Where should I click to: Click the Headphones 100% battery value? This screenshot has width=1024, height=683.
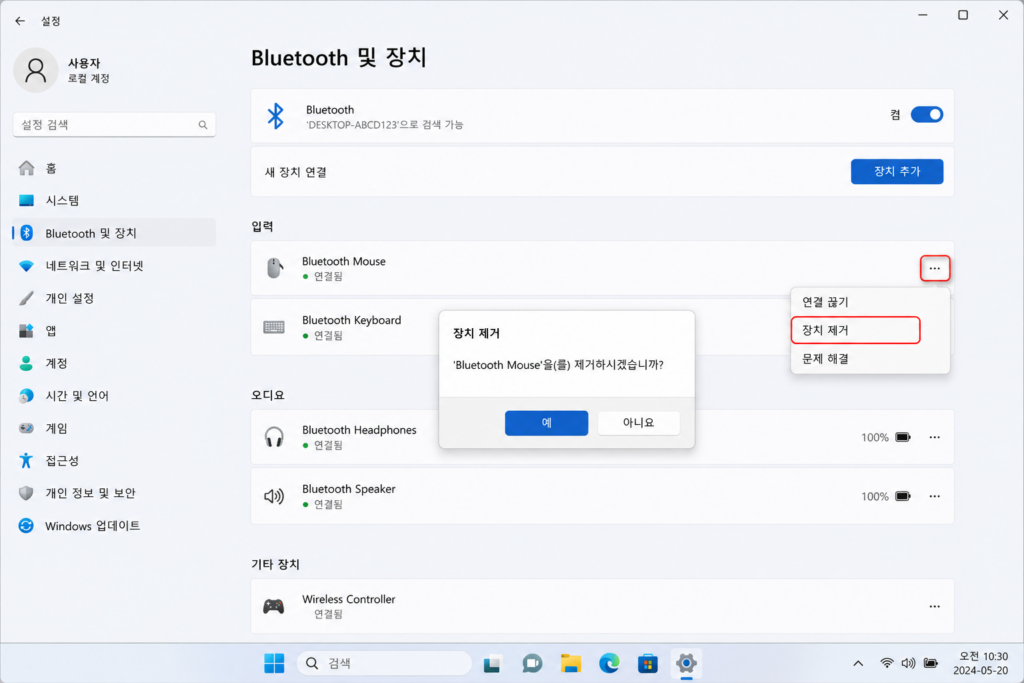tap(874, 437)
